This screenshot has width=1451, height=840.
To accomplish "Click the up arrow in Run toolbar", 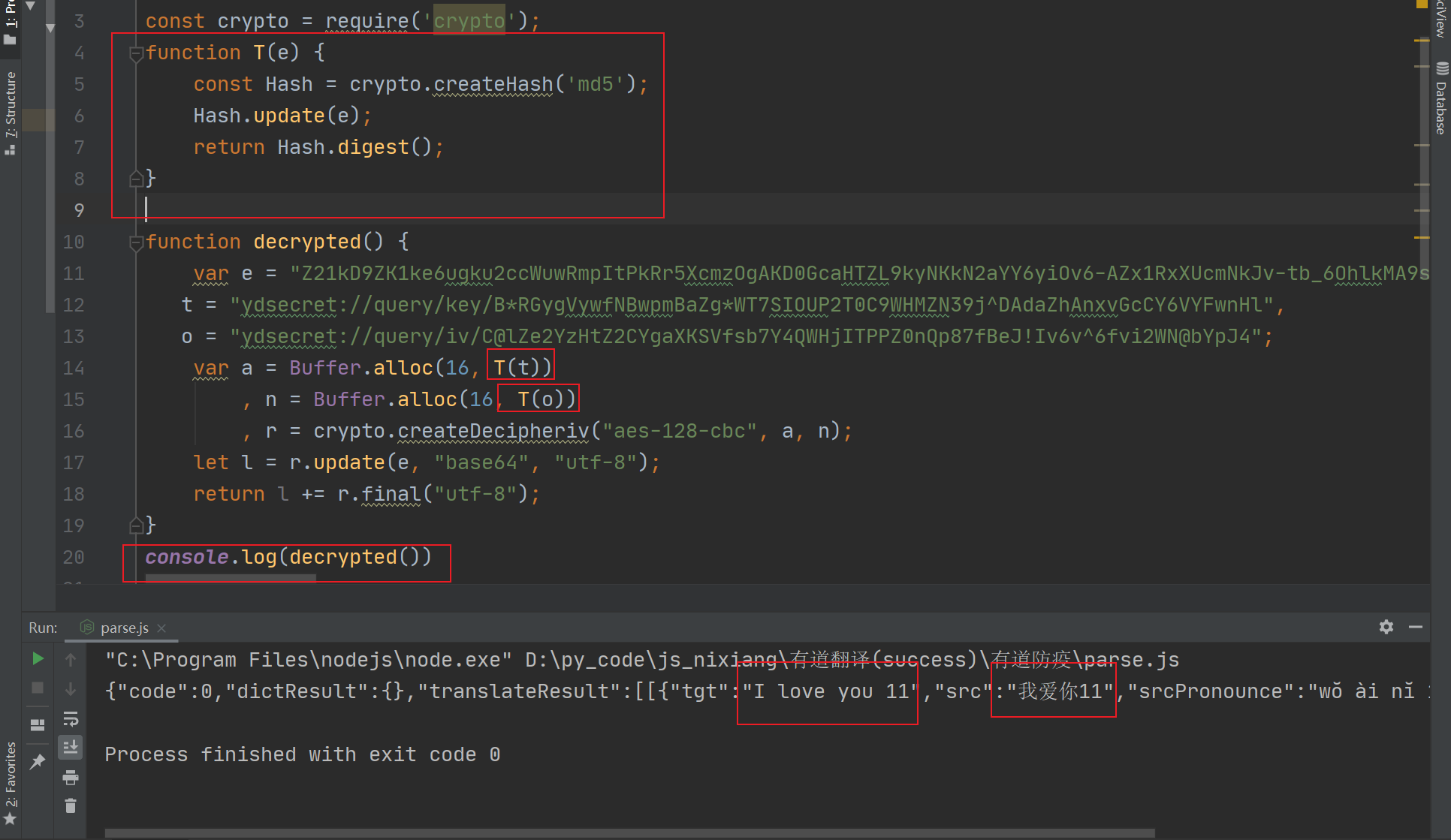I will click(71, 659).
